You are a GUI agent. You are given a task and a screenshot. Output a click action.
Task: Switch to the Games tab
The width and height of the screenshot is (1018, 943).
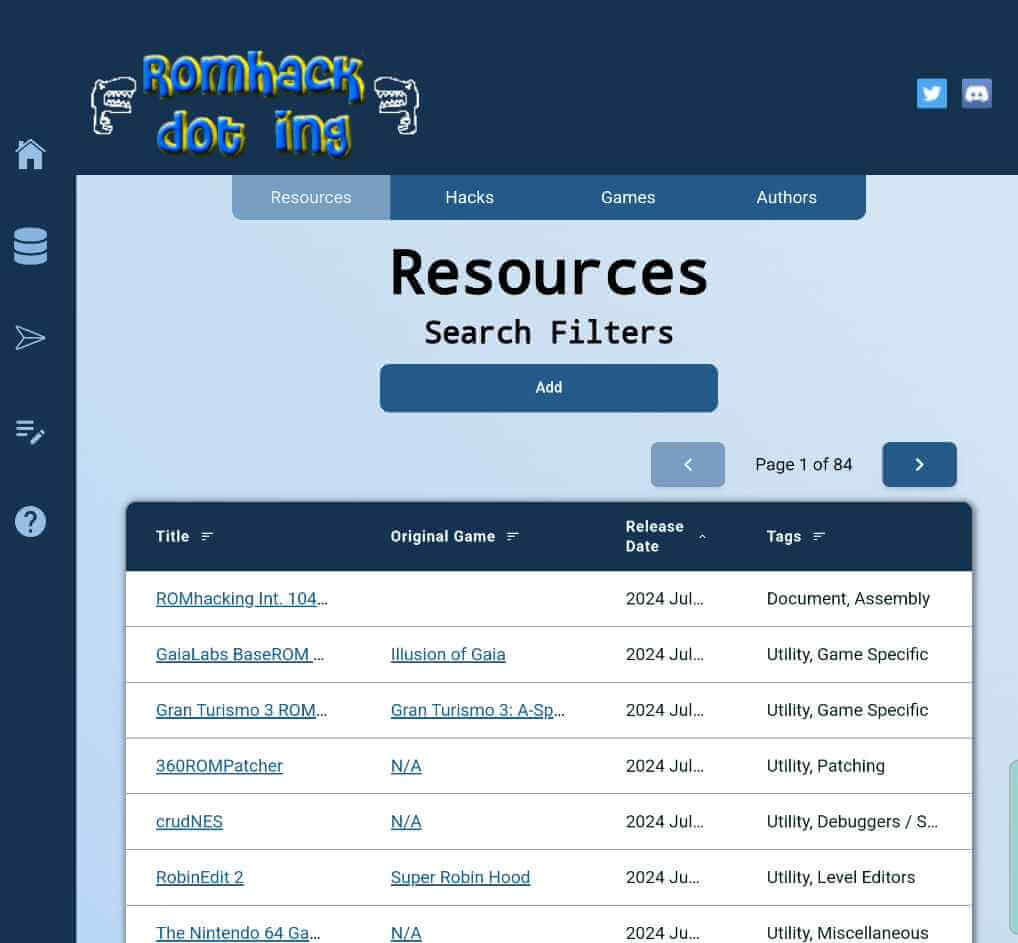[x=628, y=197]
